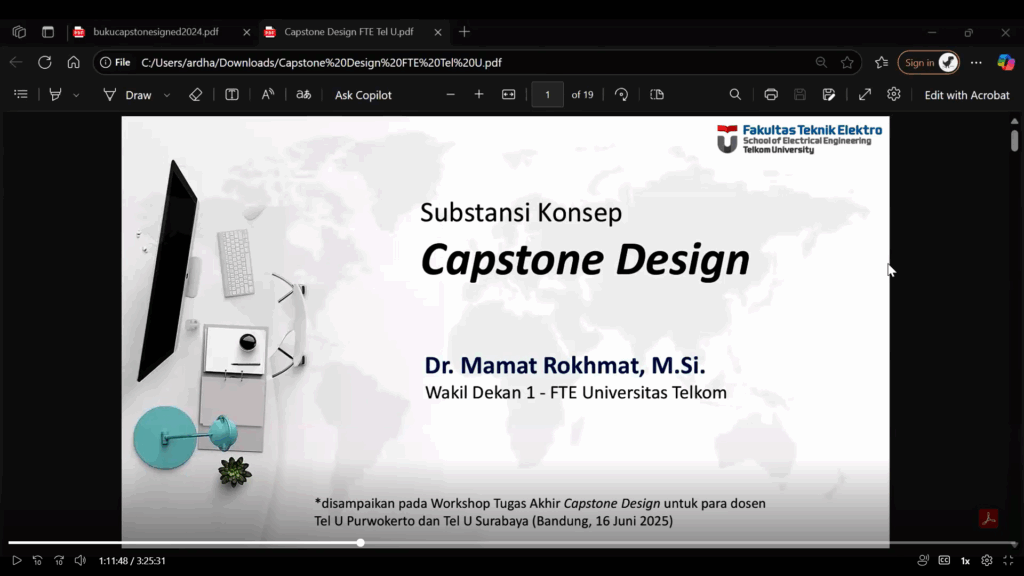Click the Read aloud icon
This screenshot has height=576, width=1024.
point(268,95)
